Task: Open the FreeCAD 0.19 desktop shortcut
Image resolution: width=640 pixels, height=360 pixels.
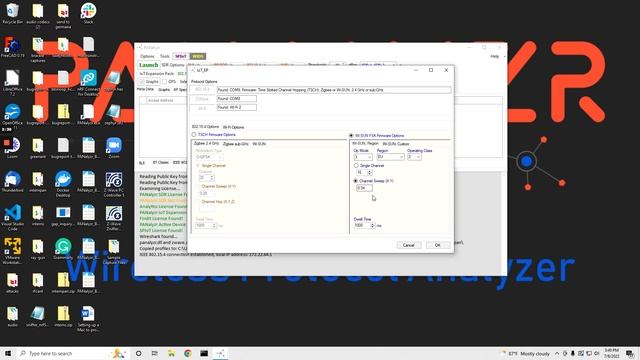Action: [12, 47]
